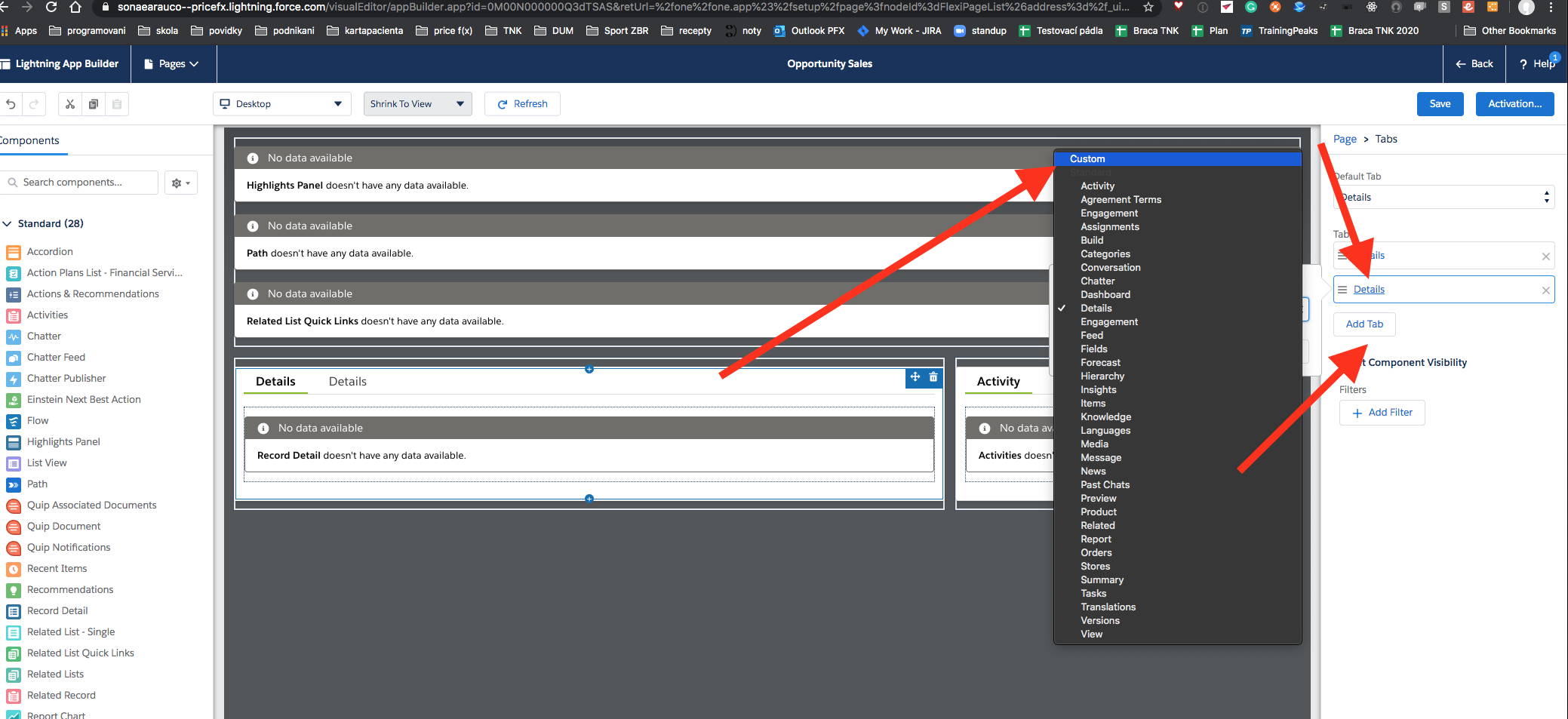Click the Record Detail component icon

pos(14,611)
